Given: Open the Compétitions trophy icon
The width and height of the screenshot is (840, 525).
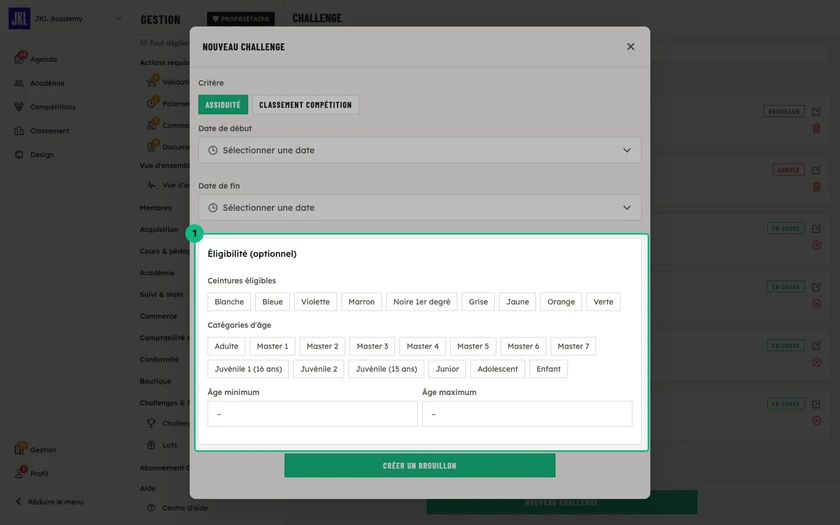Looking at the screenshot, I should pyautogui.click(x=19, y=107).
